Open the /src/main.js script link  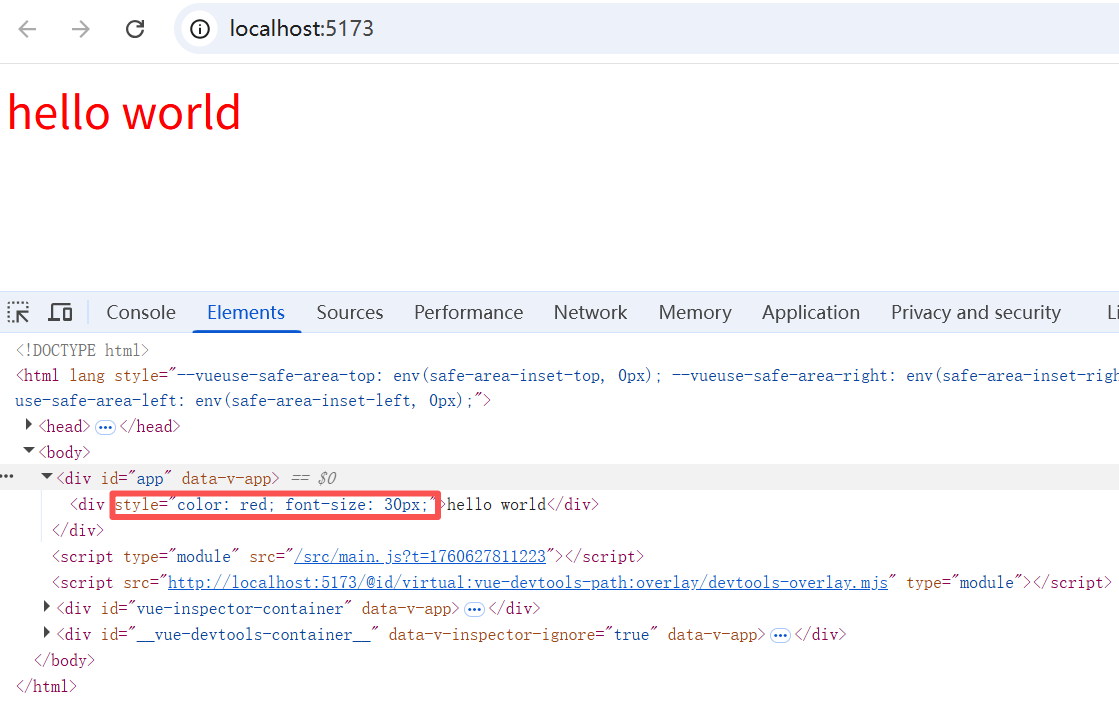(x=420, y=556)
